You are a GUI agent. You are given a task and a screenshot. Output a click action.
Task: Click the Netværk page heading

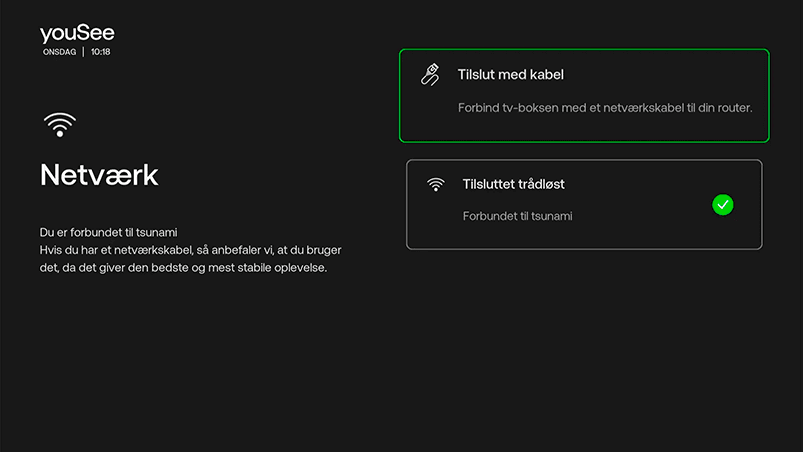99,176
